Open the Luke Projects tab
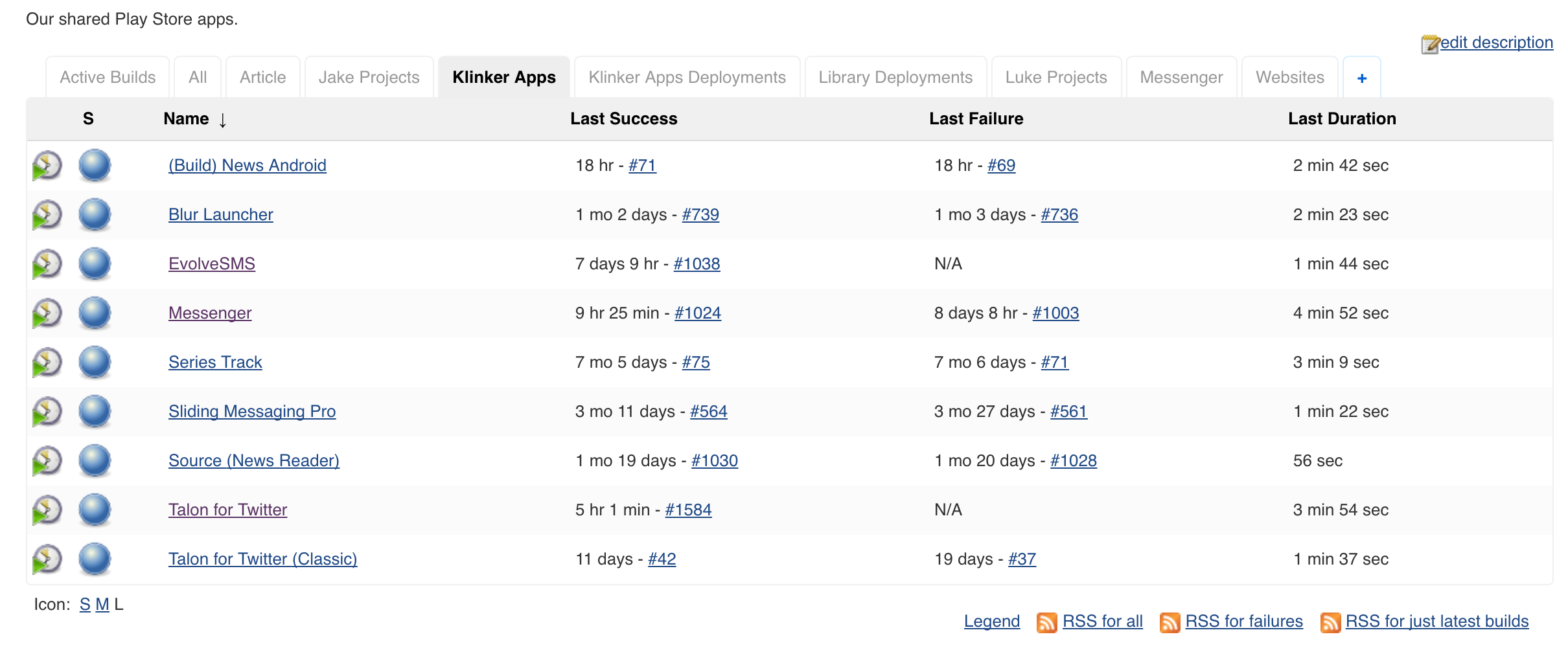This screenshot has width=1568, height=663. point(1056,78)
